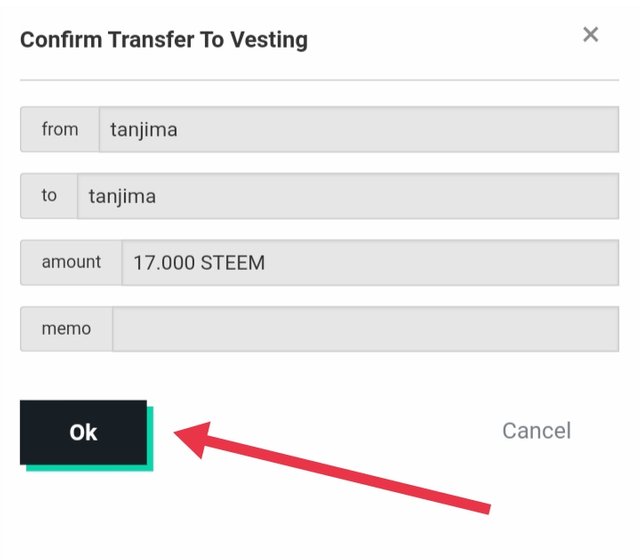
Task: Cancel the vesting transfer
Action: (536, 431)
